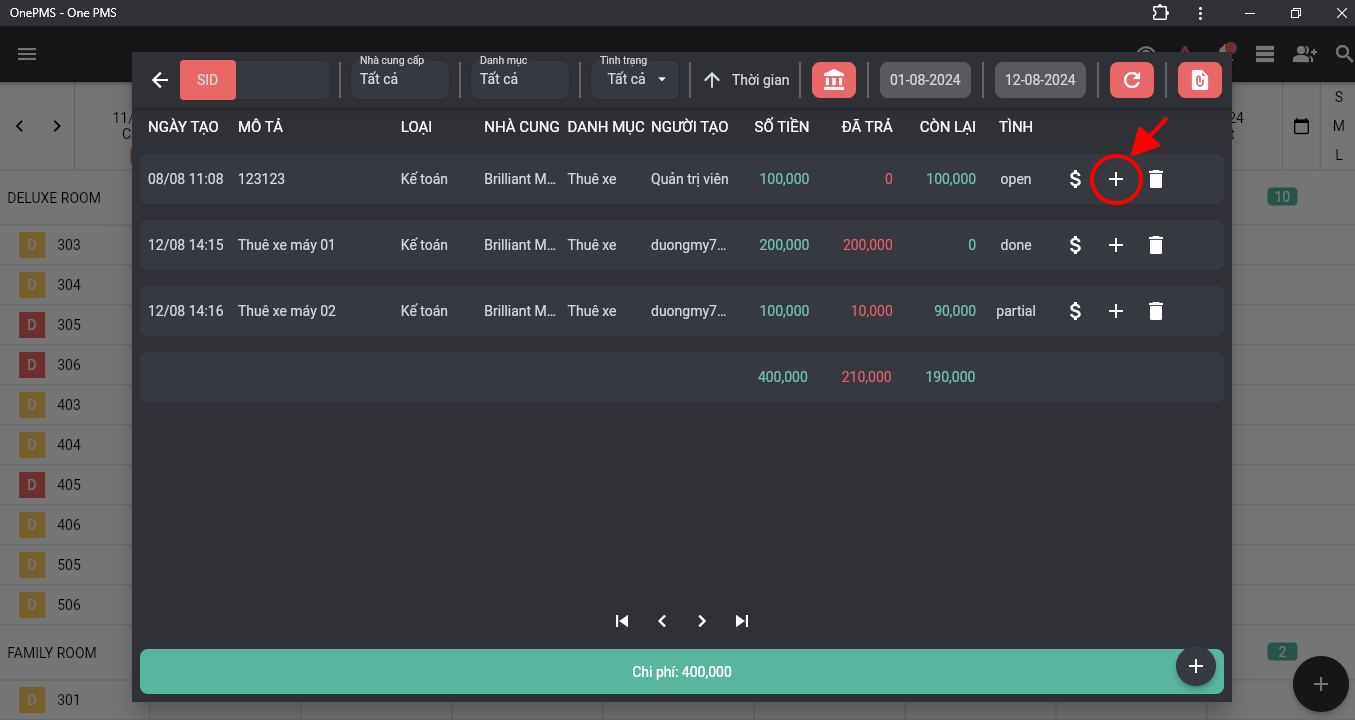Select the Thuê xe máy 02 description

[287, 311]
